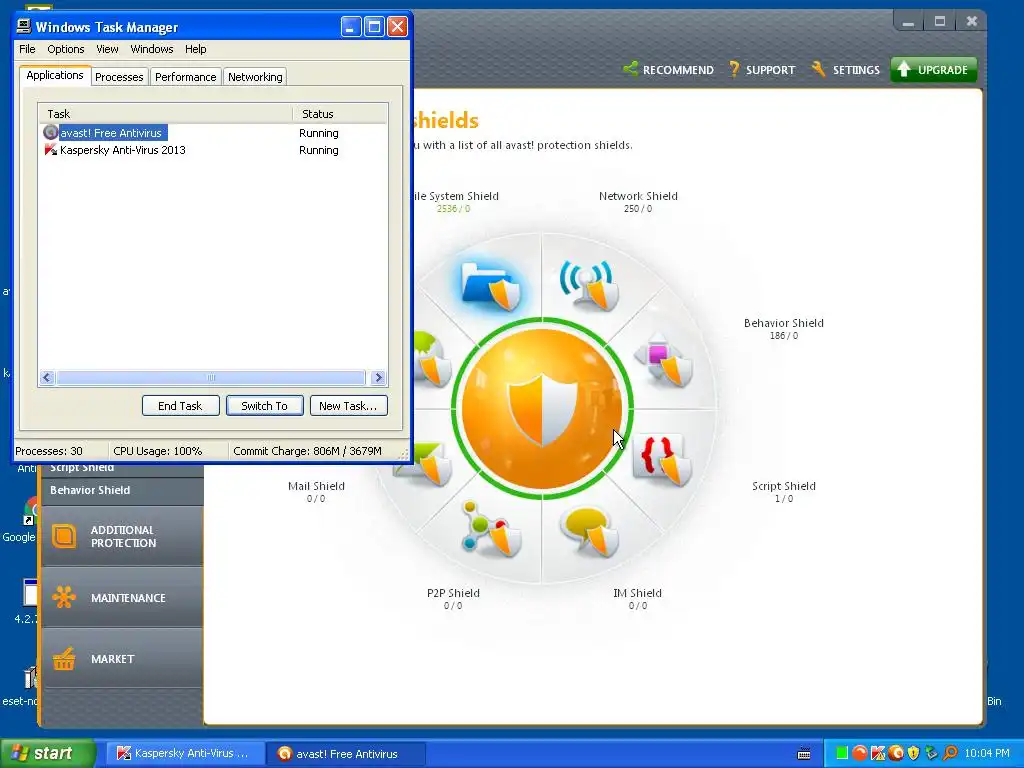Viewport: 1024px width, 768px height.
Task: Click the avast orange ball tray icon
Action: coord(896,753)
